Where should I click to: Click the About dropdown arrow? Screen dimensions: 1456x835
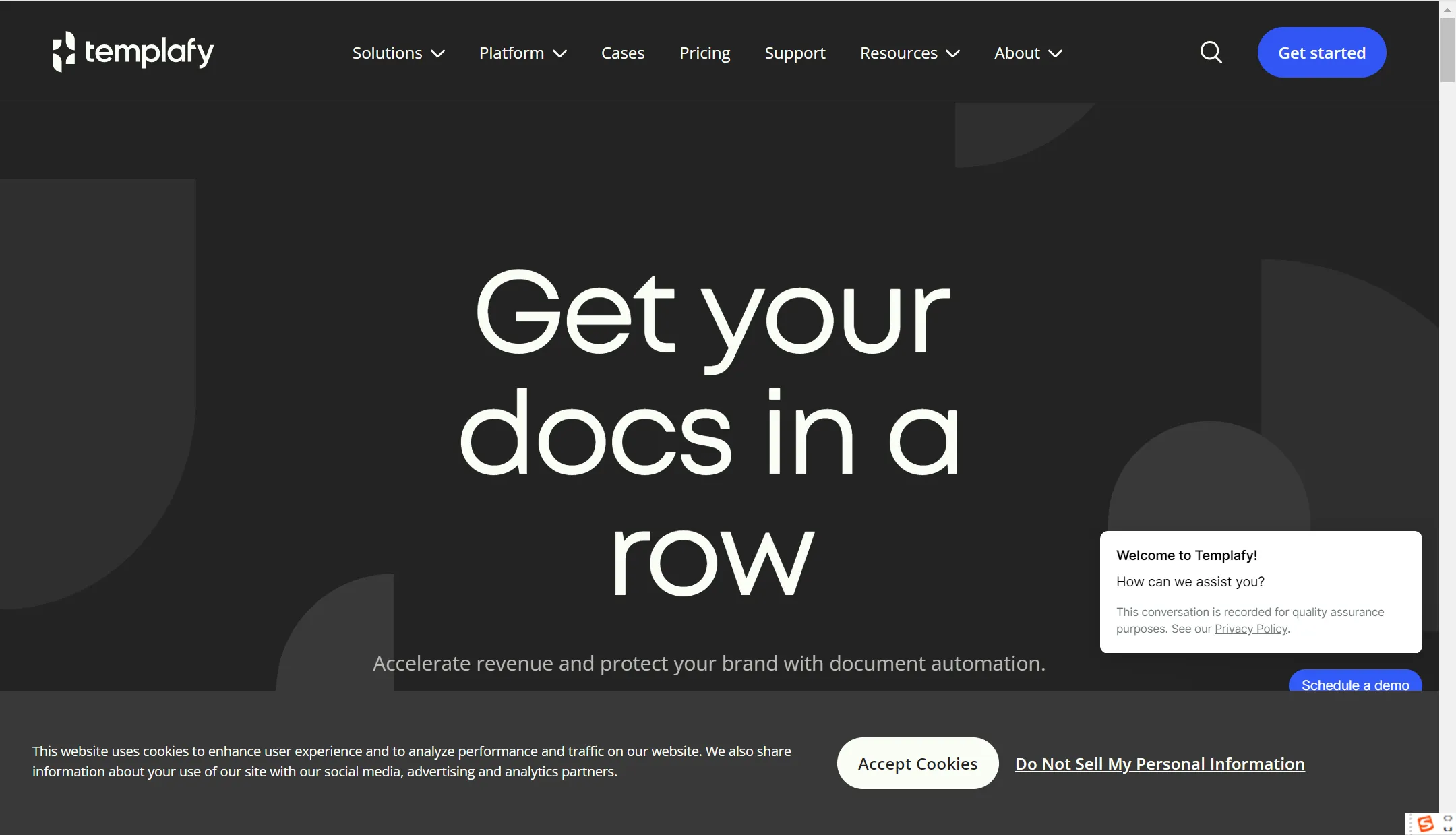1055,52
